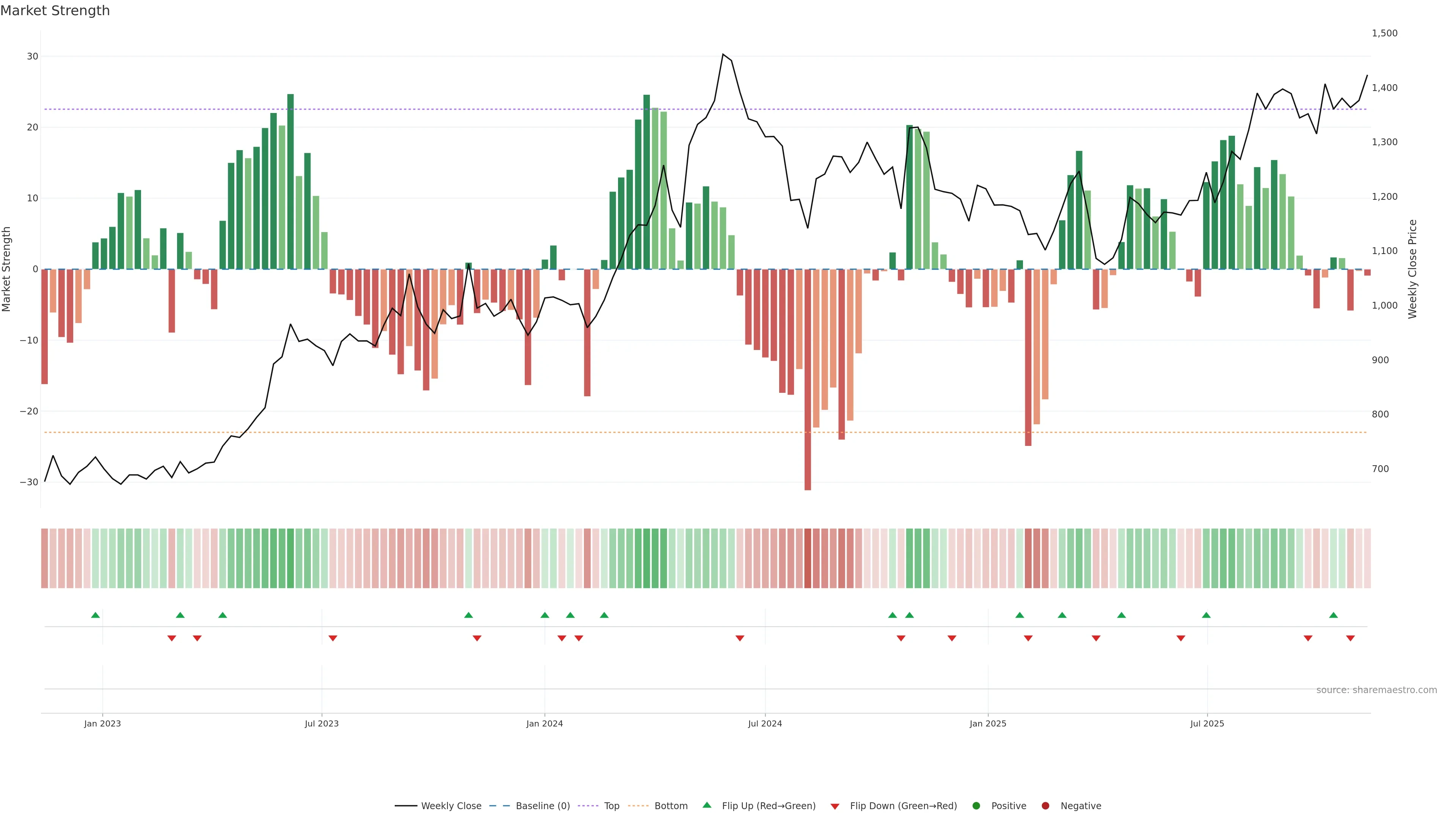Click the dark red Negative circle in legend
Screen dimensions: 1456x819
(1045, 806)
